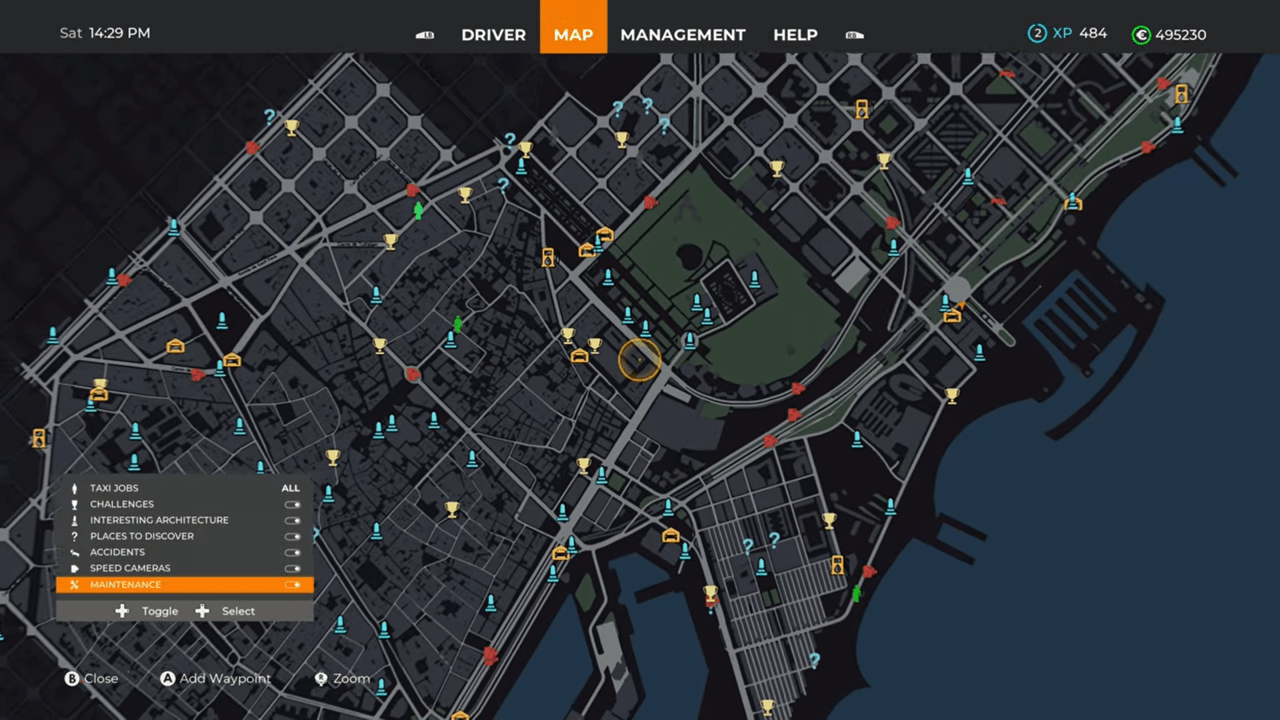Select the TAXI JOBS row label
This screenshot has width=1280, height=720.
pos(114,488)
